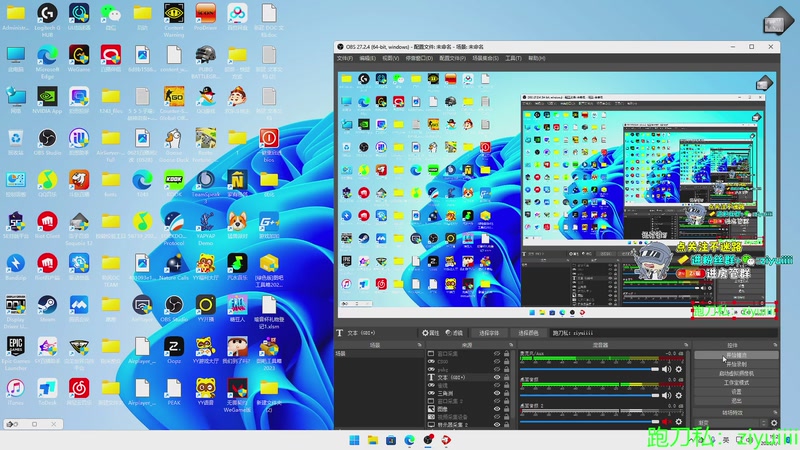Launch the Goose Goose Duck shortcut

click(174, 144)
